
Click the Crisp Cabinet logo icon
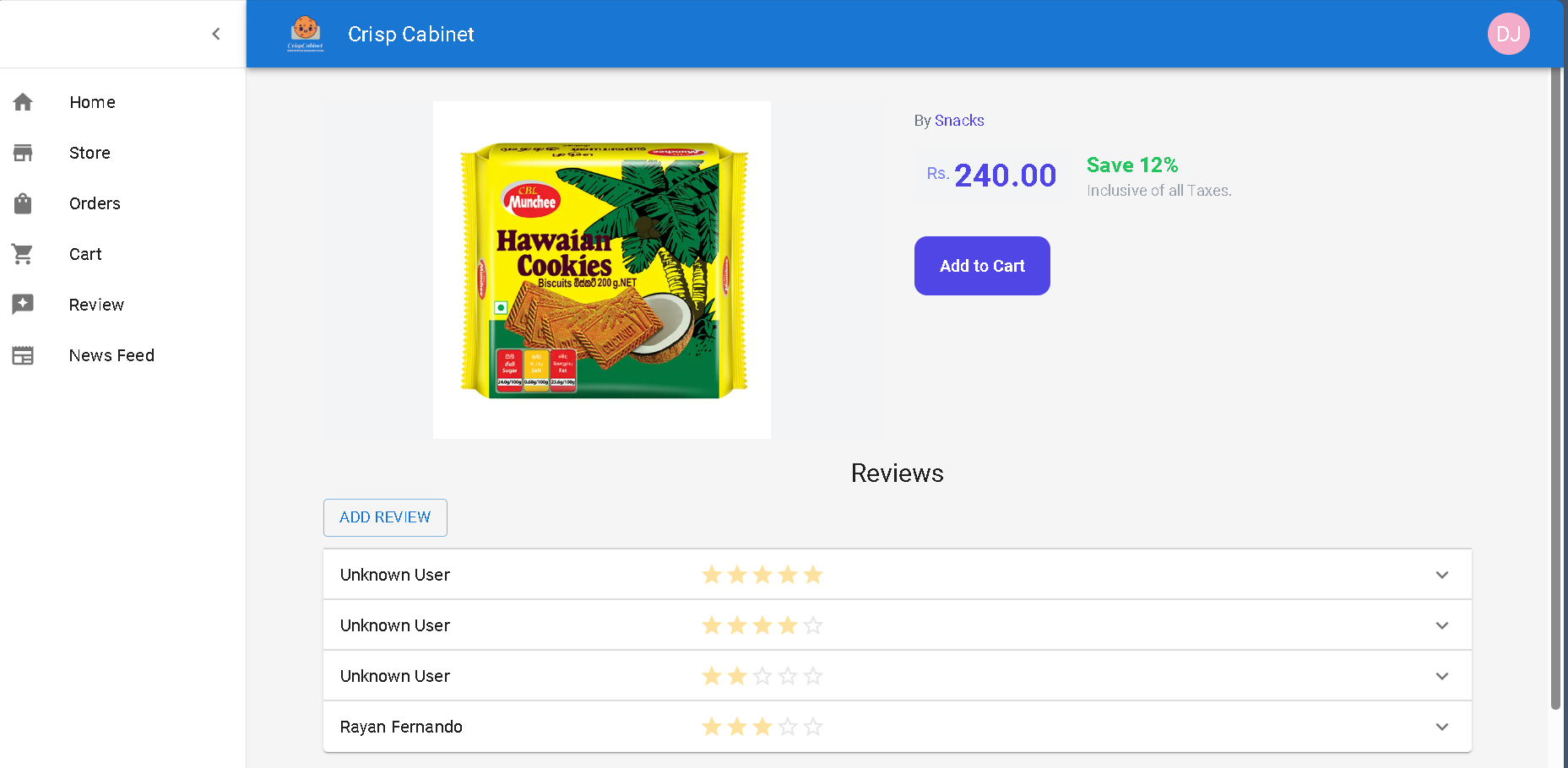305,34
